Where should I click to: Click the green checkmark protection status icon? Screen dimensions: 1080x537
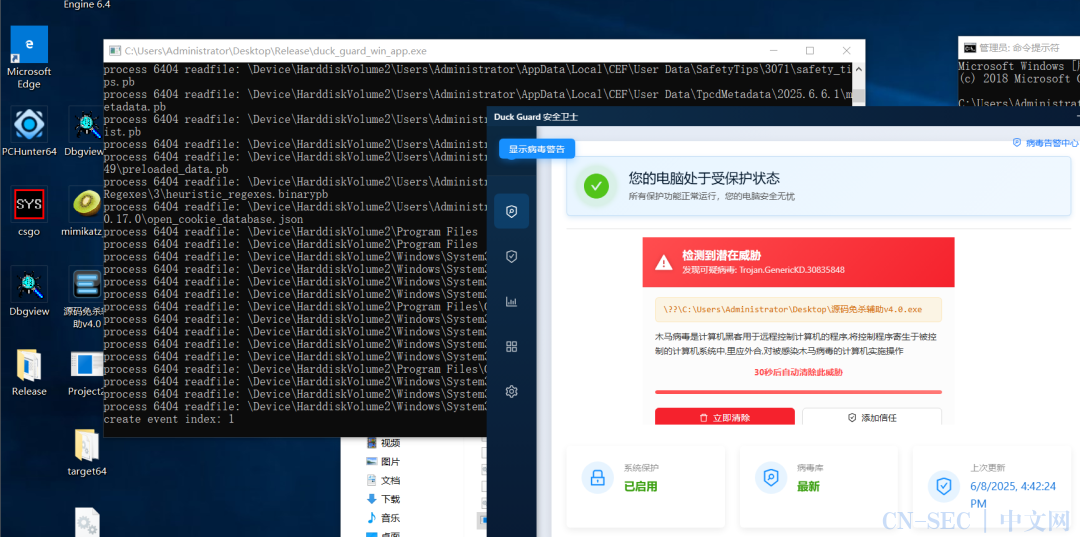(596, 186)
